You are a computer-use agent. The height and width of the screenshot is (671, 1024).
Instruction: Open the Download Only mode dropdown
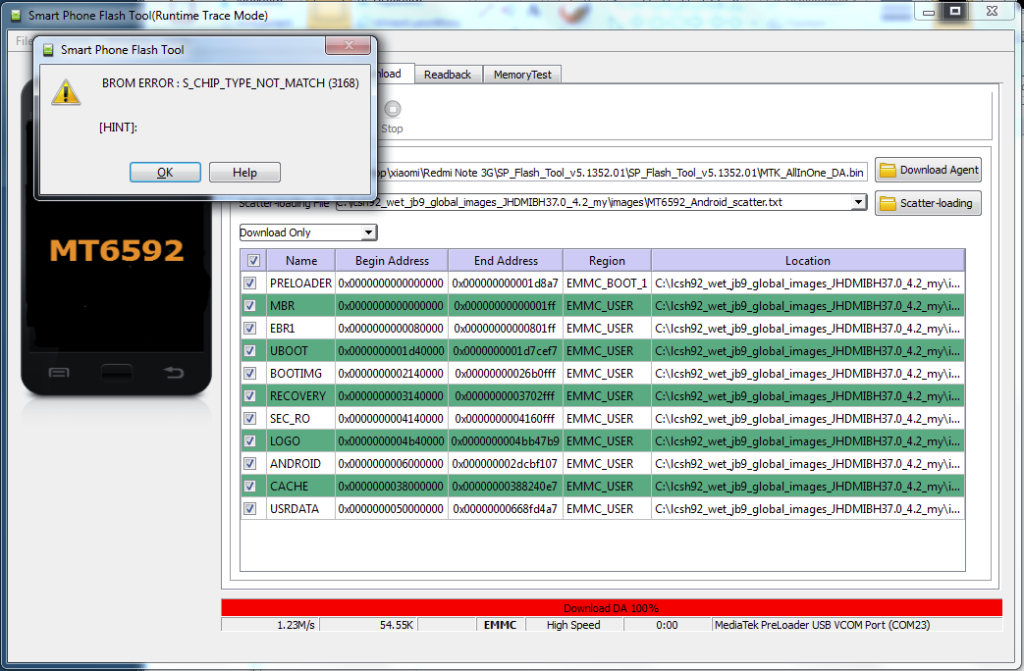coord(369,233)
